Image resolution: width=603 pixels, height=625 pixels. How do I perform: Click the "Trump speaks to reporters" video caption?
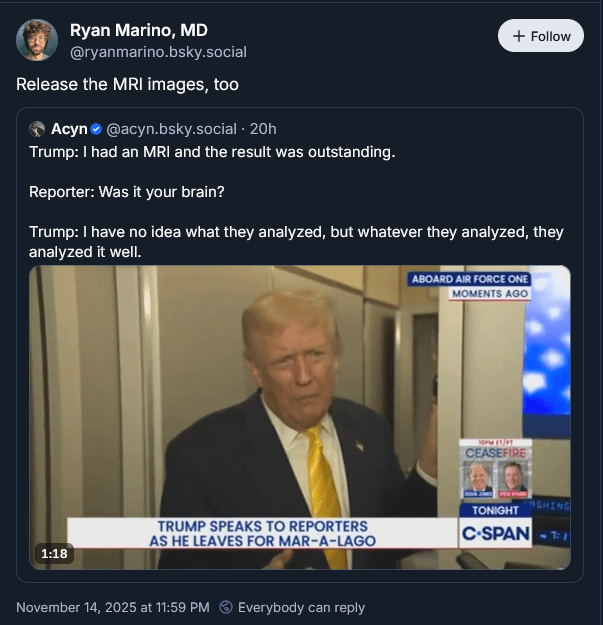pyautogui.click(x=263, y=533)
